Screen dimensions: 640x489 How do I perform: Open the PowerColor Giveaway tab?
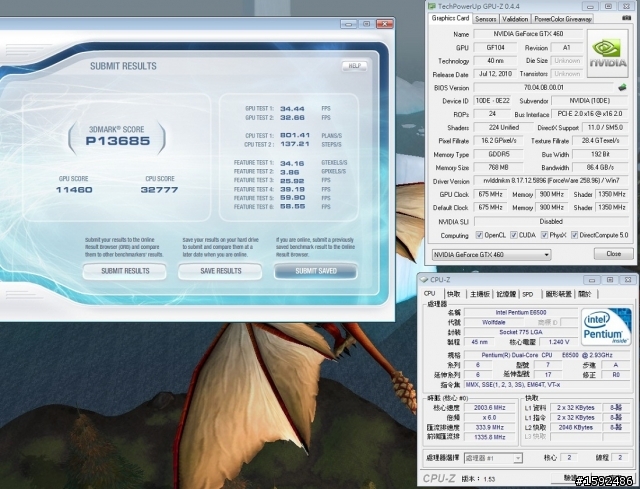(x=563, y=19)
